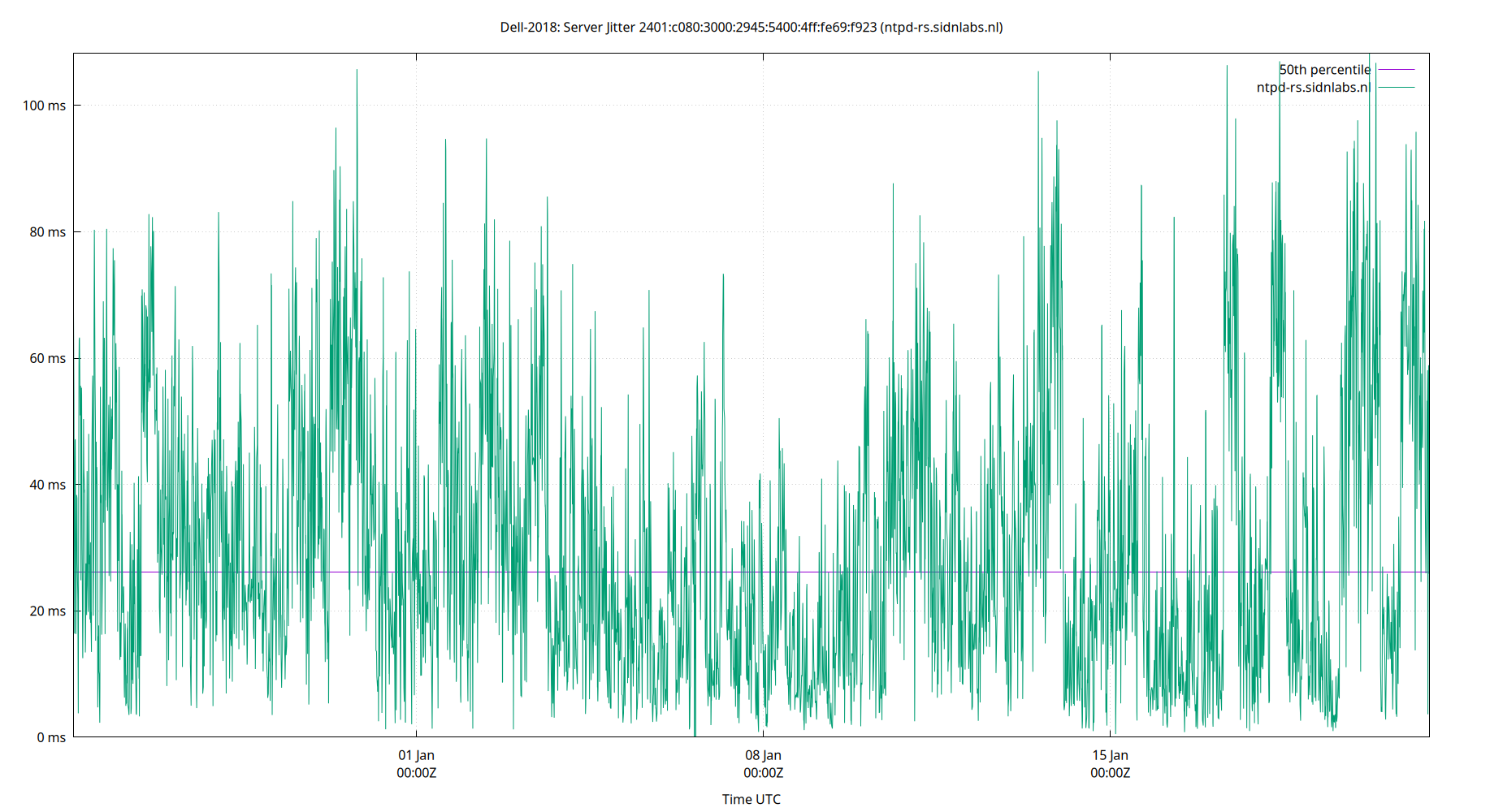The image size is (1503, 812).
Task: Select the 08 Jan 00:00Z tick label
Action: point(764,763)
